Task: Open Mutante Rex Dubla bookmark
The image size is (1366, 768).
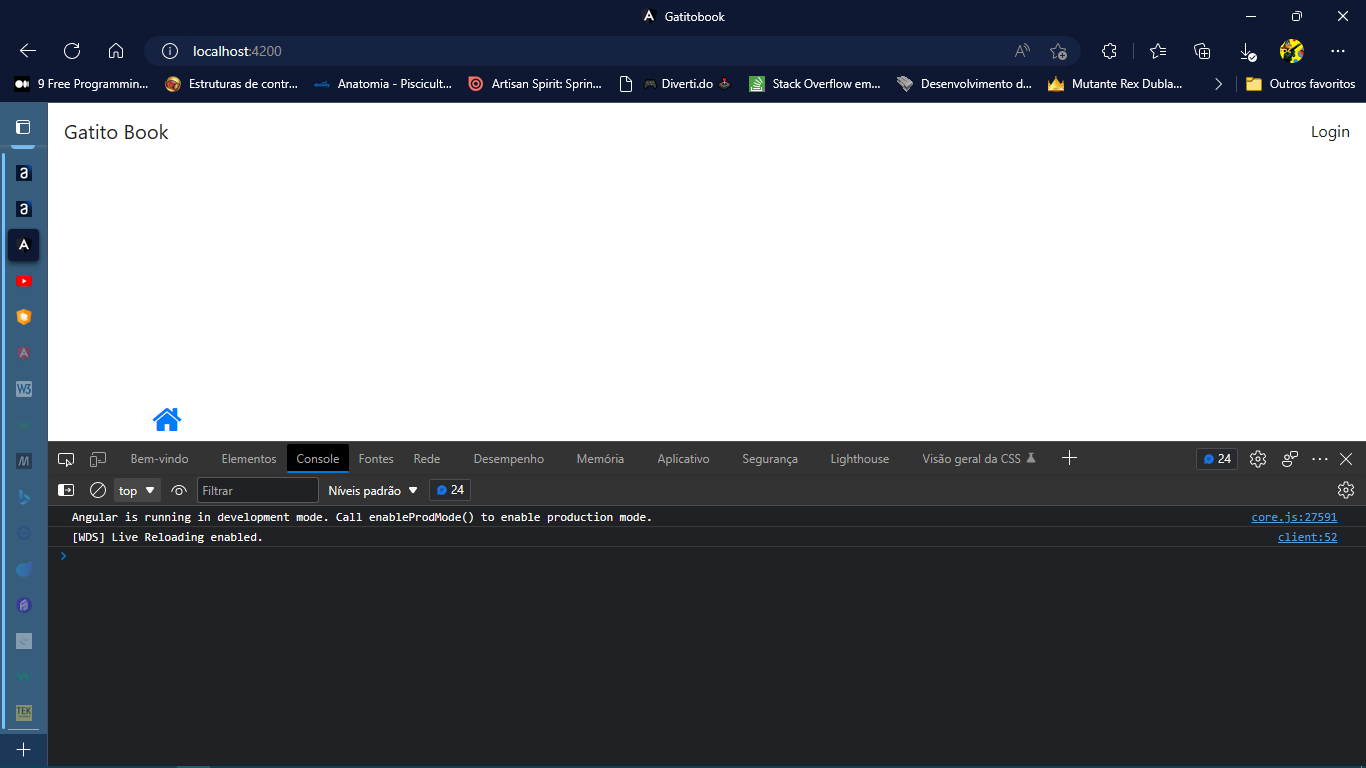Action: 1115,84
